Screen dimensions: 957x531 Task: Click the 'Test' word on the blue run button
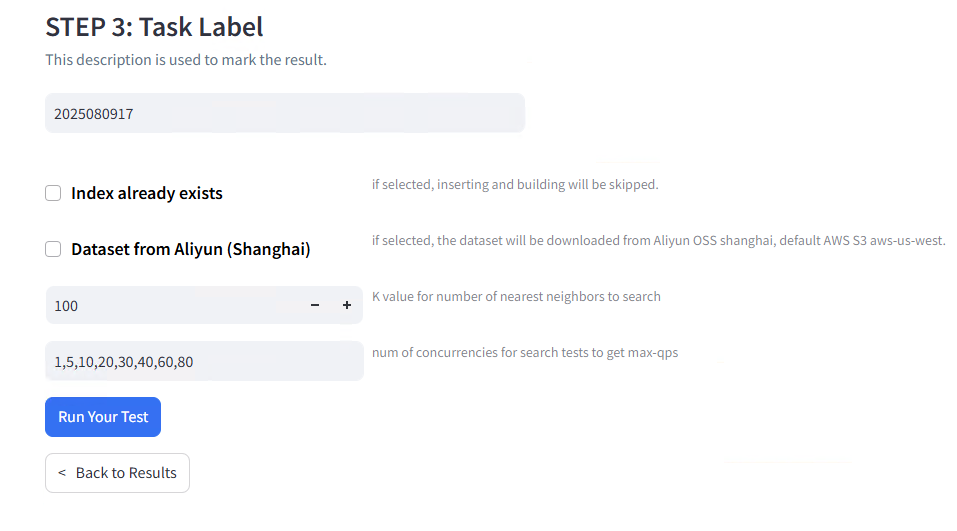(135, 417)
